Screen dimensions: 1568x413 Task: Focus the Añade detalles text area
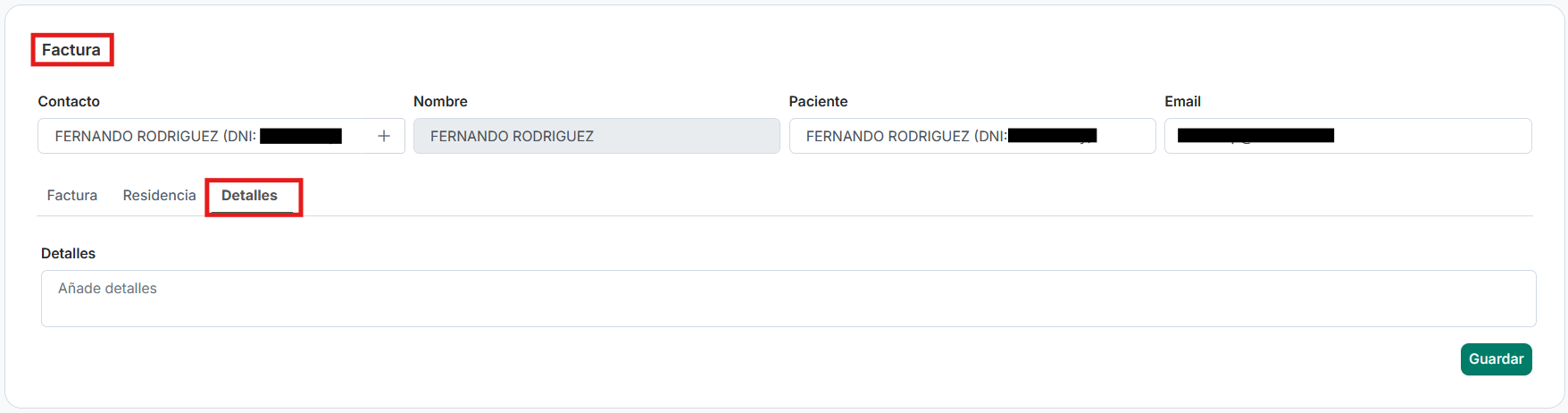point(788,299)
